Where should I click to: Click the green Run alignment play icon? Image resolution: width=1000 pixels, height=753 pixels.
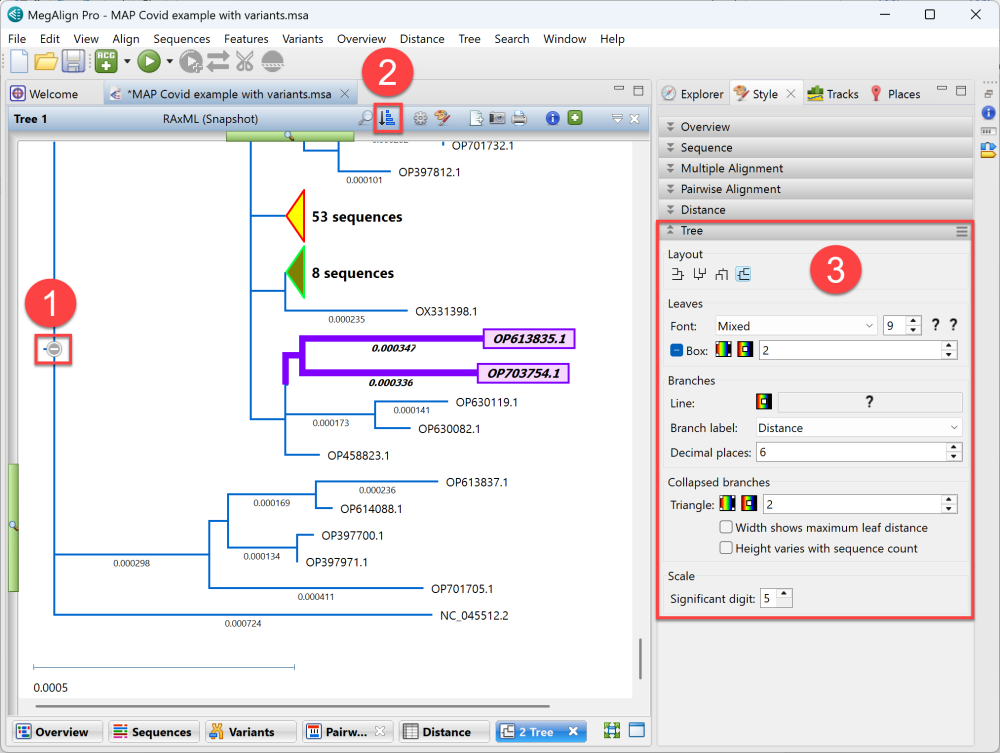click(x=149, y=62)
